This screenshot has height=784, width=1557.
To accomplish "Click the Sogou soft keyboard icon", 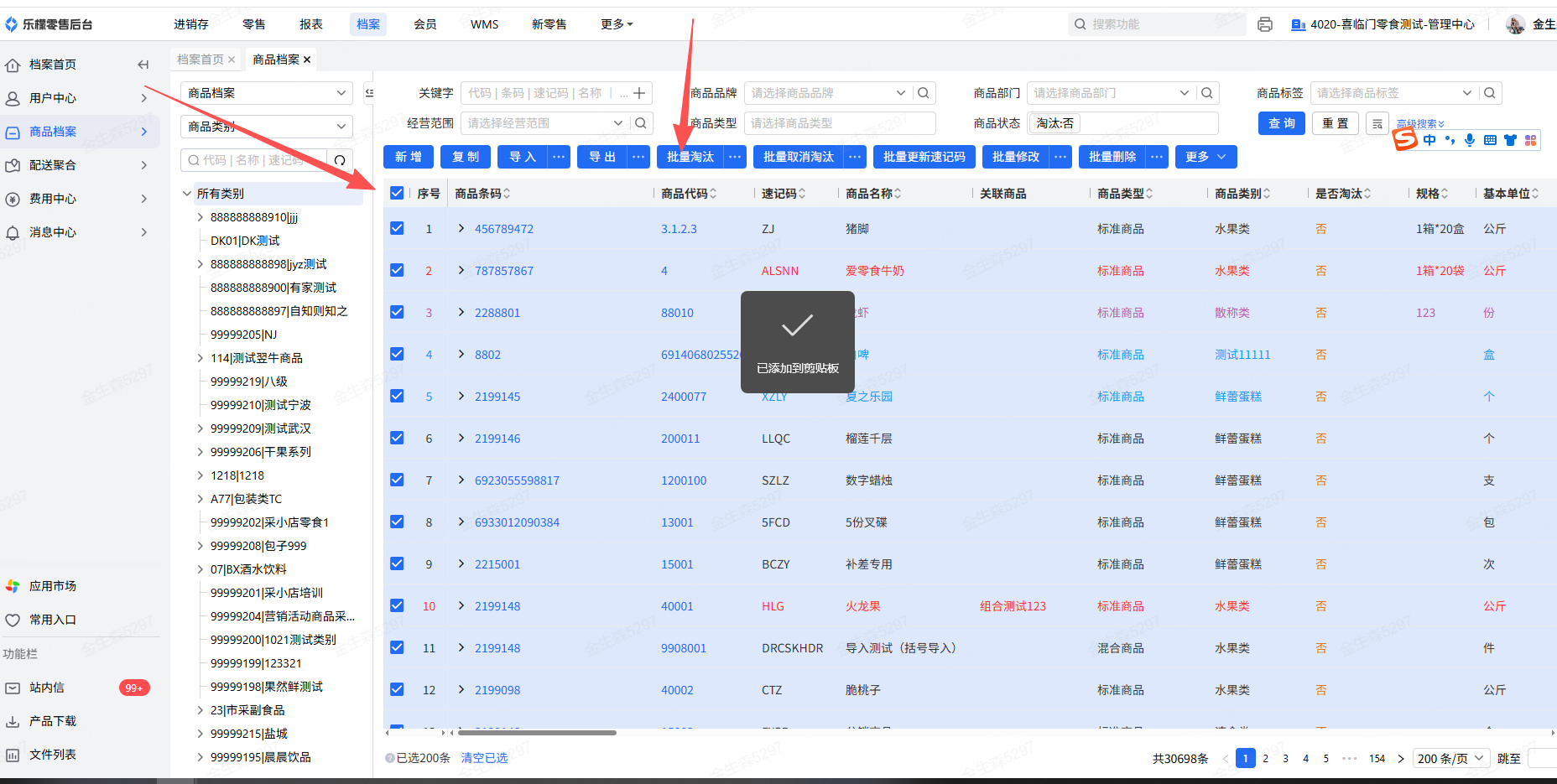I will coord(1490,140).
